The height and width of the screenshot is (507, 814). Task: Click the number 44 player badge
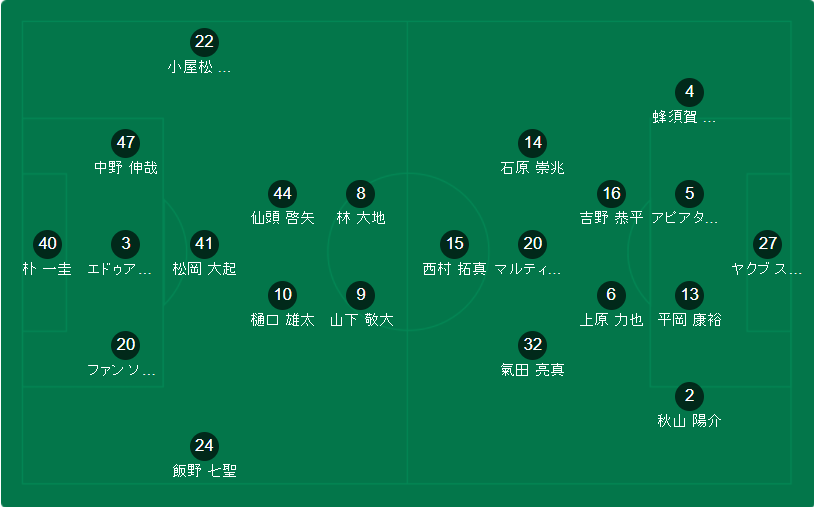point(282,194)
